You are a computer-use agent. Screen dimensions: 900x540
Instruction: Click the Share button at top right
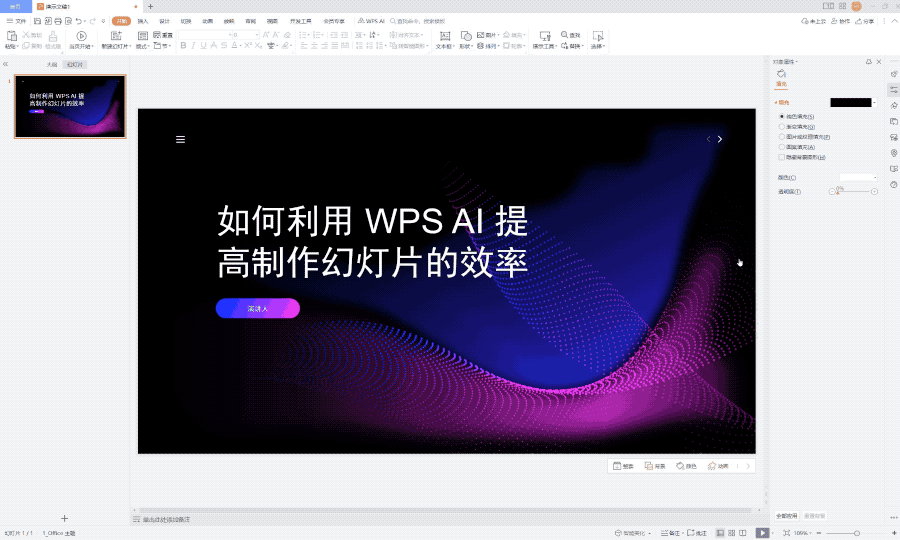(864, 21)
